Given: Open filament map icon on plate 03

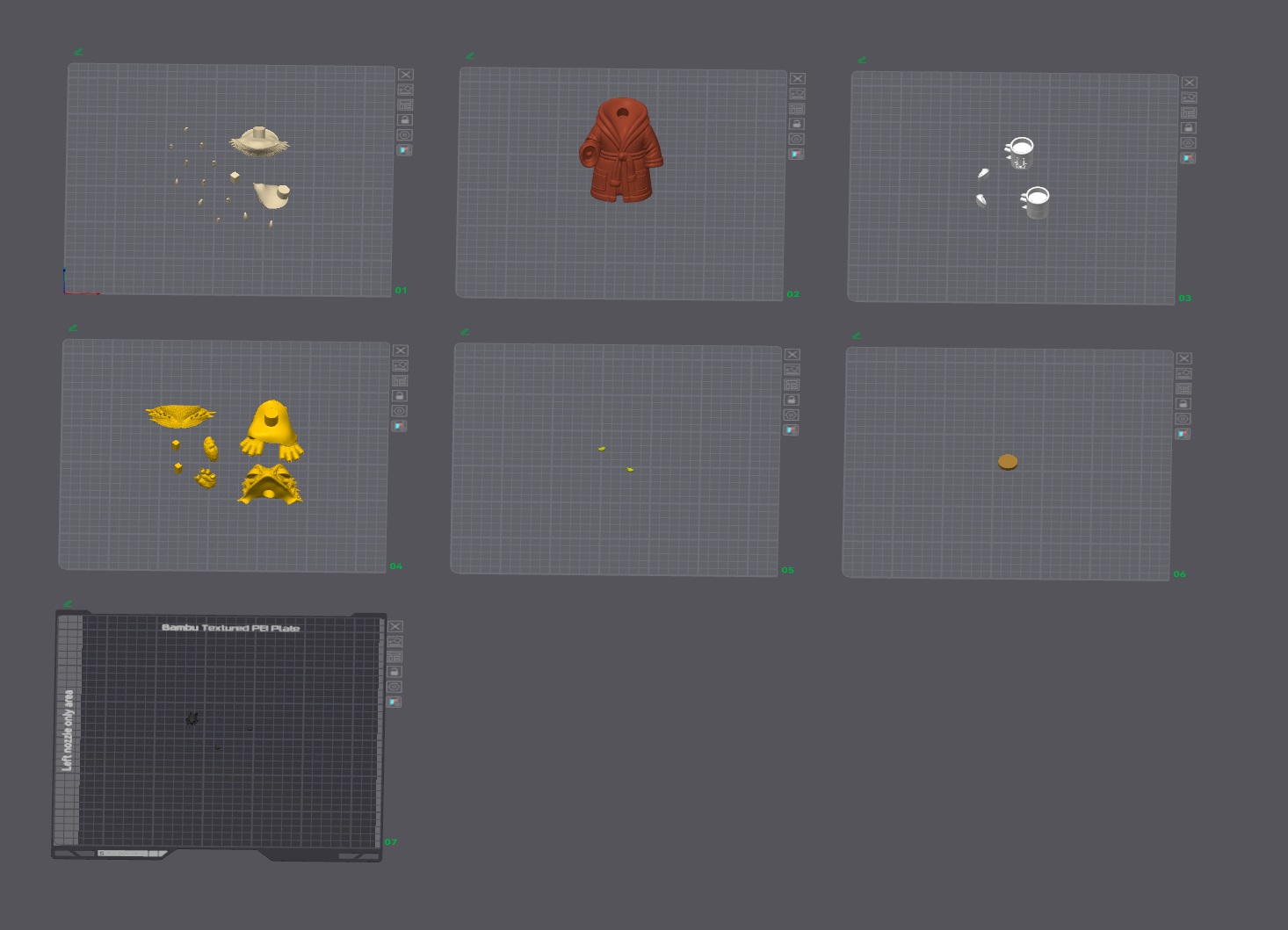Looking at the screenshot, I should [1188, 158].
